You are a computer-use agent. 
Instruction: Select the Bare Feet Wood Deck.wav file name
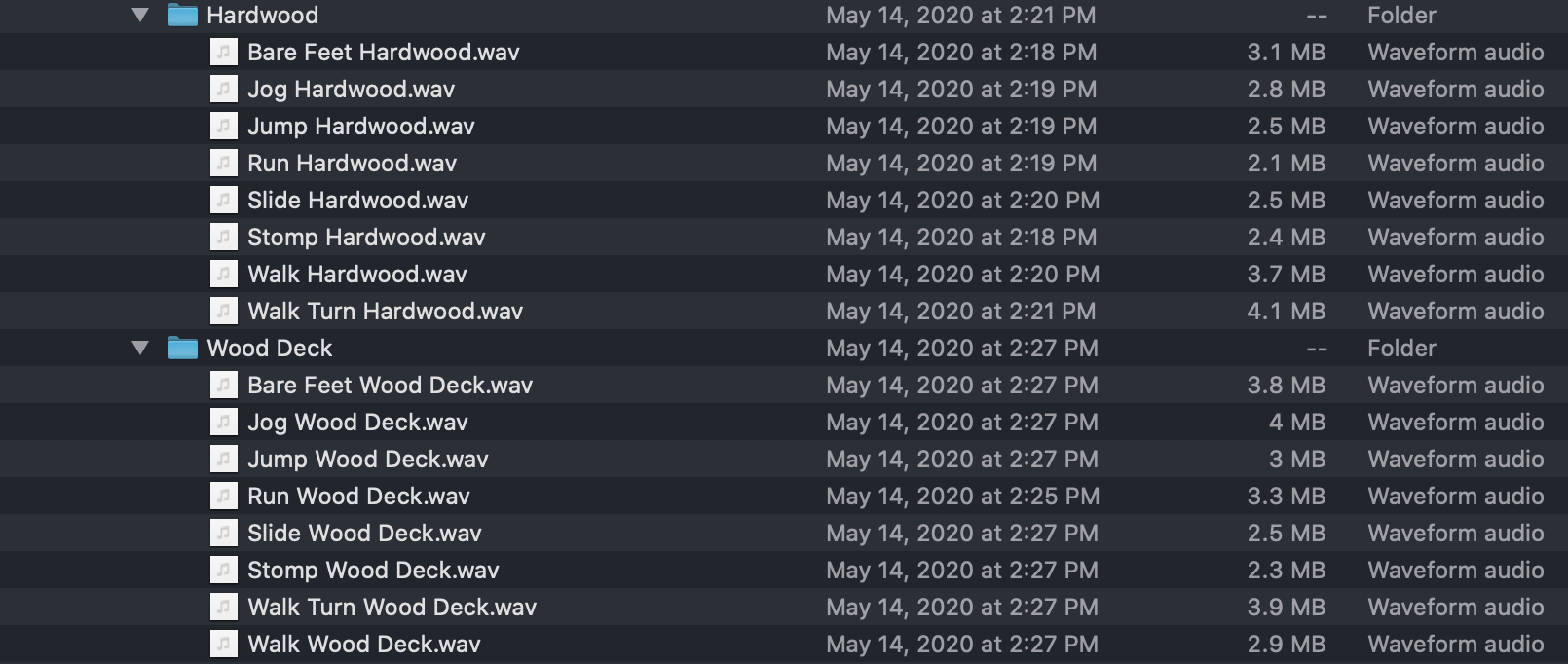click(390, 386)
